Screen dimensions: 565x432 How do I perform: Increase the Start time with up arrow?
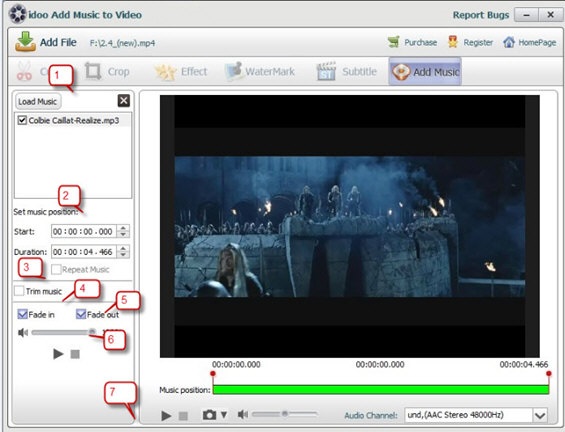point(123,228)
